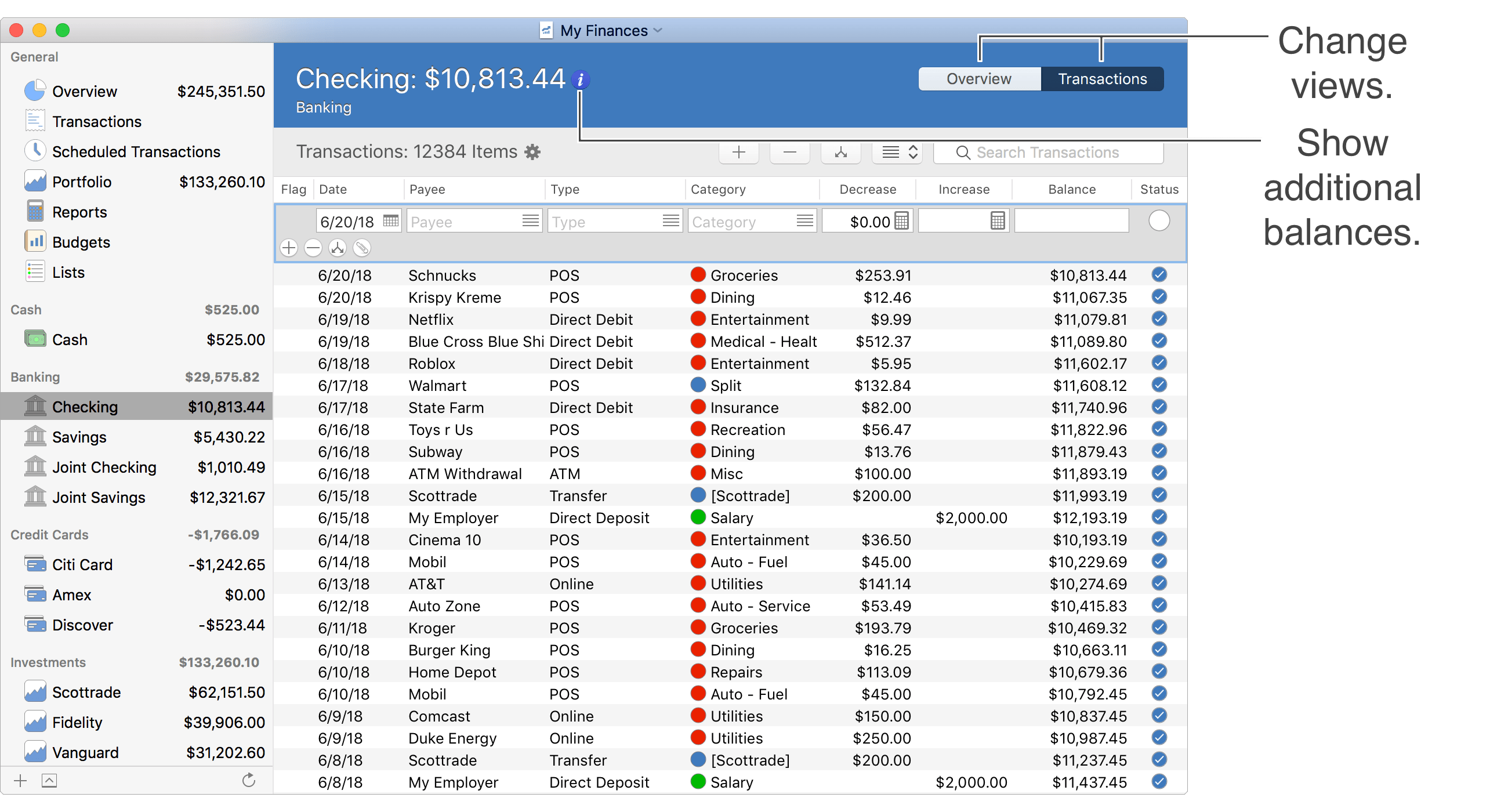The image size is (1508, 812).
Task: Click the add transaction plus icon
Action: [x=738, y=153]
